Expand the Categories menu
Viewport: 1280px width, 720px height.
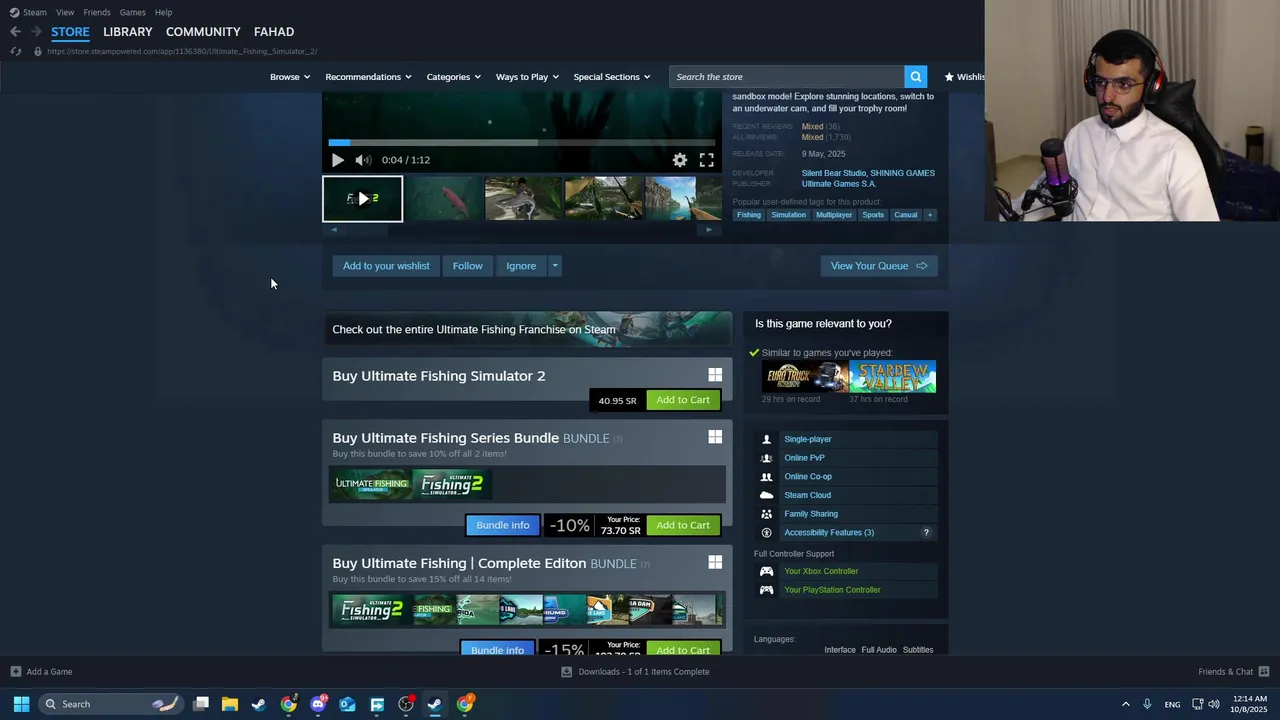click(x=453, y=77)
